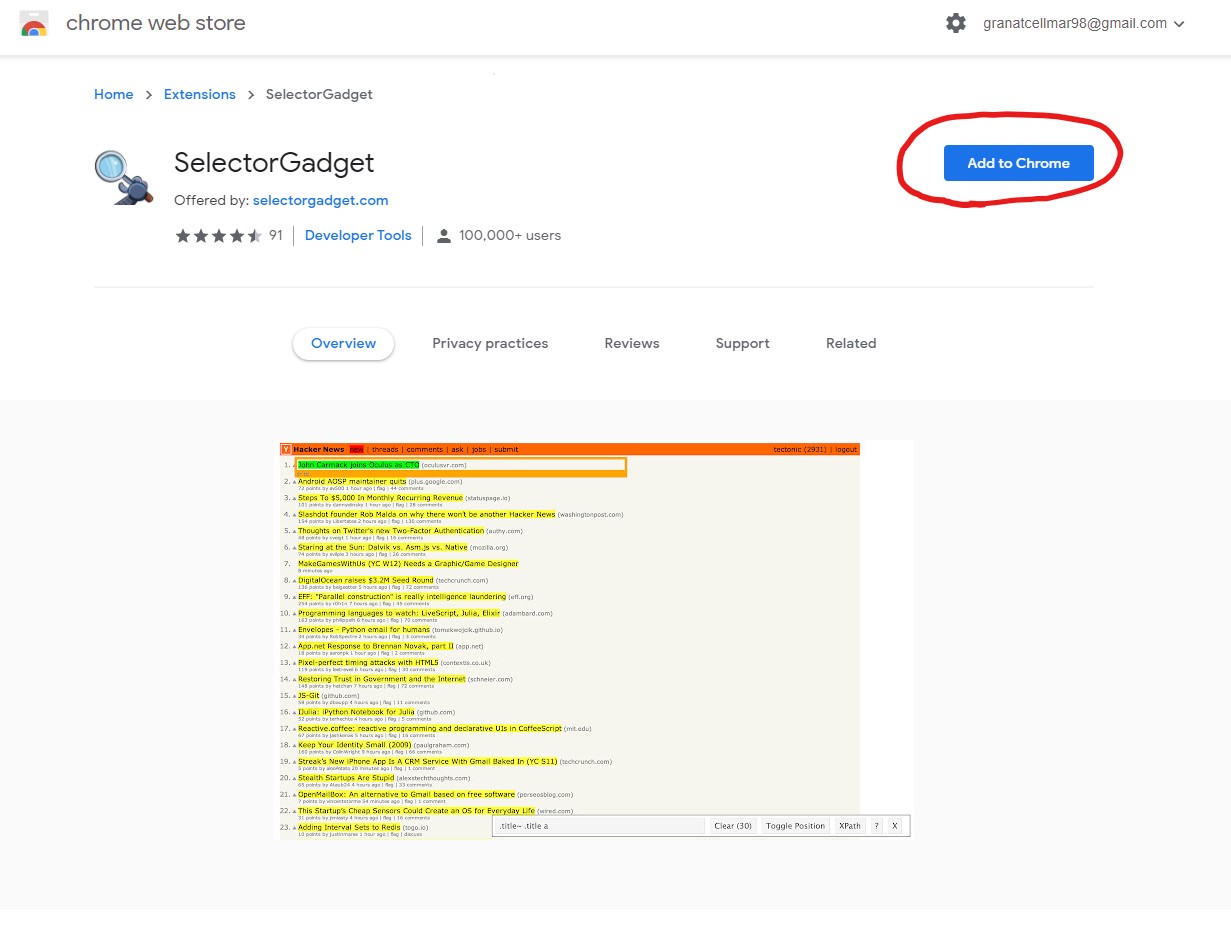Open the Extensions breadcrumb link
Image resolution: width=1231 pixels, height=928 pixels.
tap(200, 94)
